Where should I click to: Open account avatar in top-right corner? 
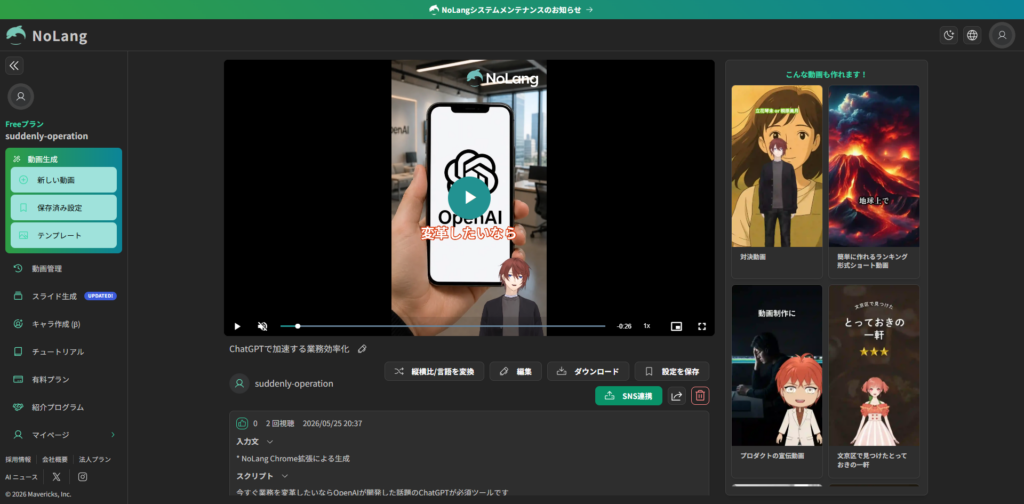1002,35
